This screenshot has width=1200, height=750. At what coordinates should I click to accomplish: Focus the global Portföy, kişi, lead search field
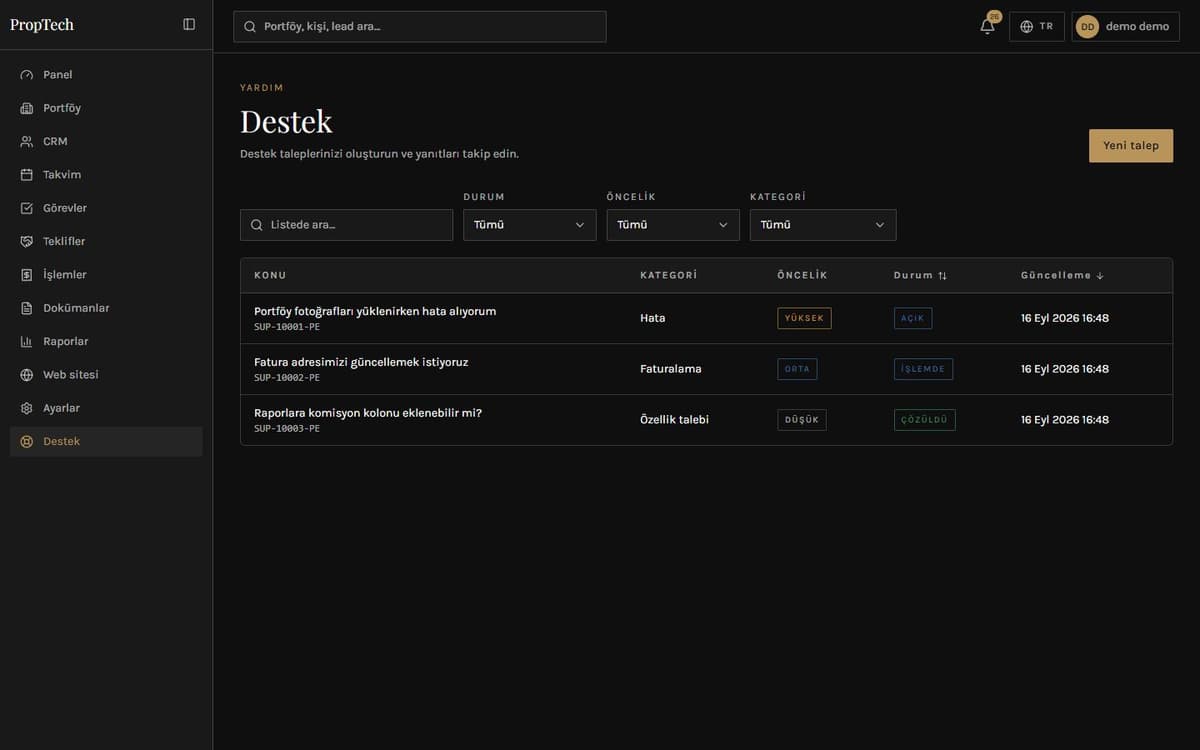click(420, 27)
